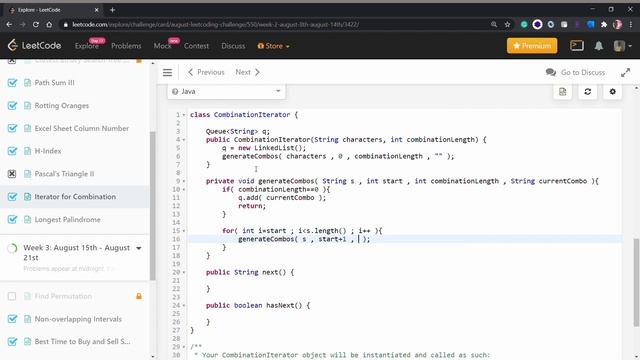Open the Explore nav item

(x=87, y=46)
